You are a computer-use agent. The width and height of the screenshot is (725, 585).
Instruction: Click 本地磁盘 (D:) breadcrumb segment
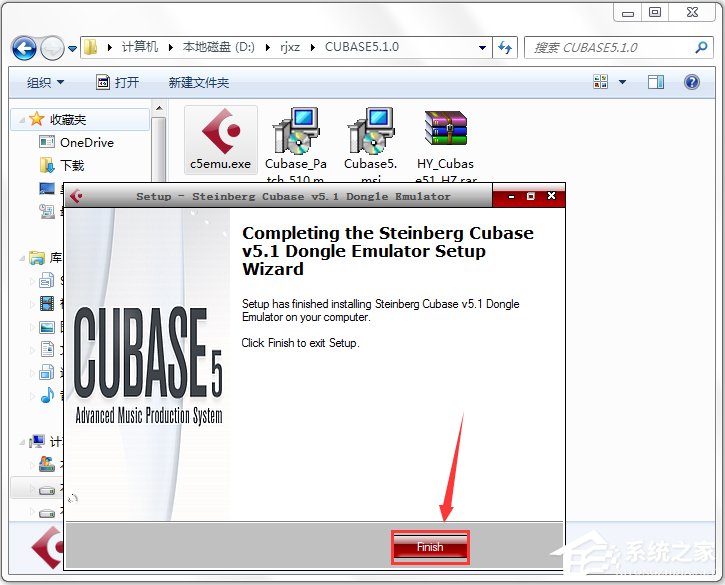219,47
